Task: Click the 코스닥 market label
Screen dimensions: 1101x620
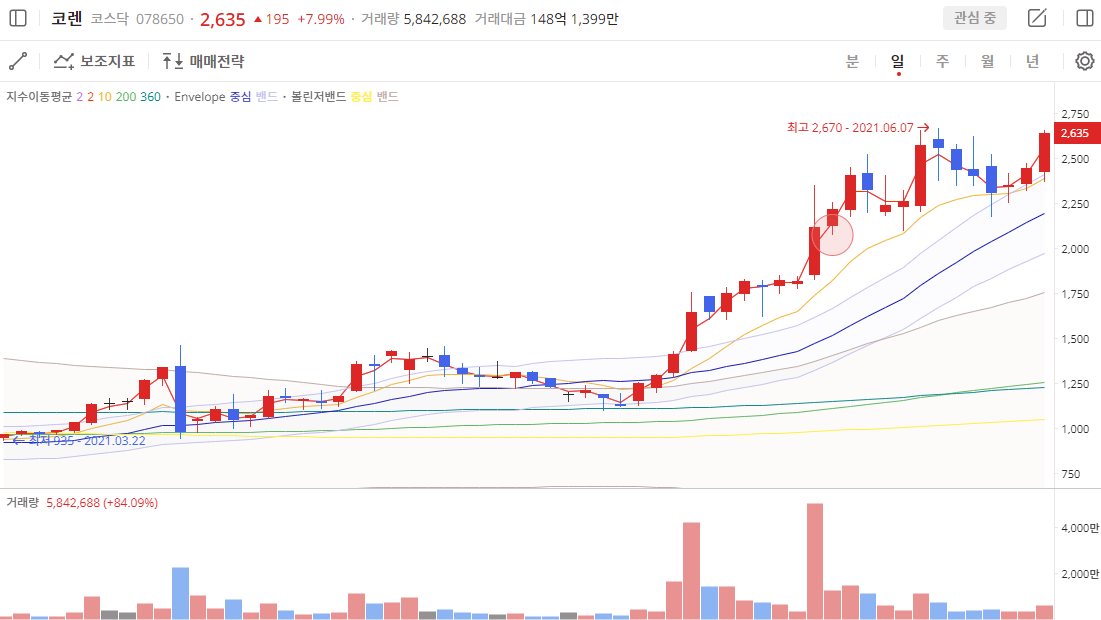Action: click(x=110, y=19)
